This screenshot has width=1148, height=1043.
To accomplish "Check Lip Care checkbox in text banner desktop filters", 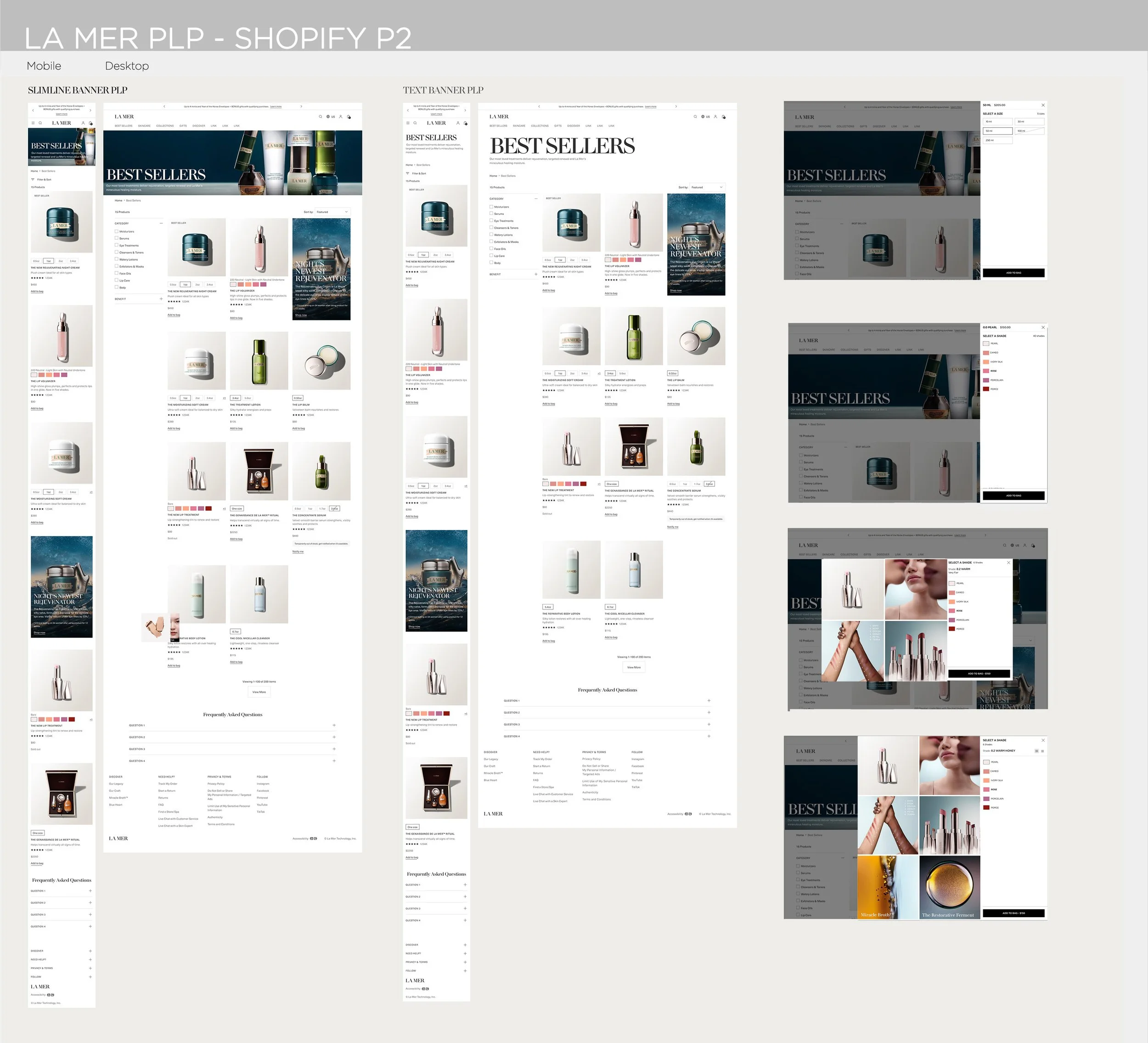I will coord(491,256).
